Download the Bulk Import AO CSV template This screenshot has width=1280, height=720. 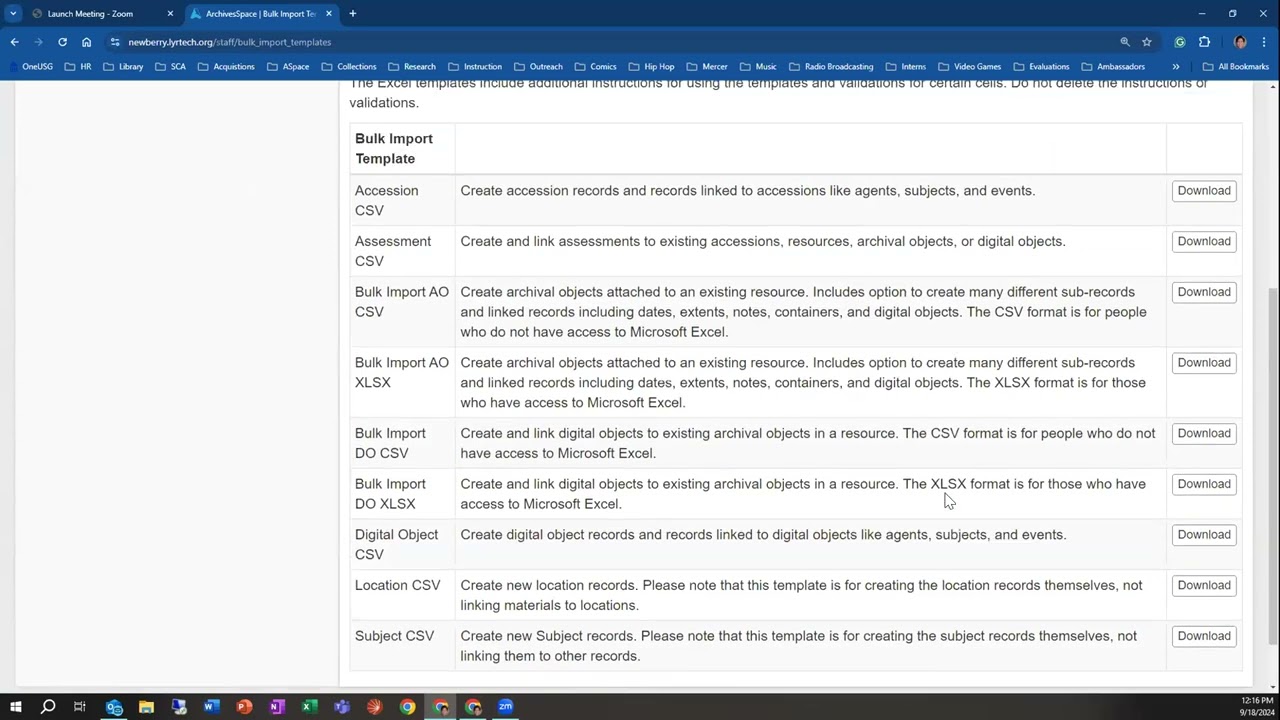pos(1204,292)
